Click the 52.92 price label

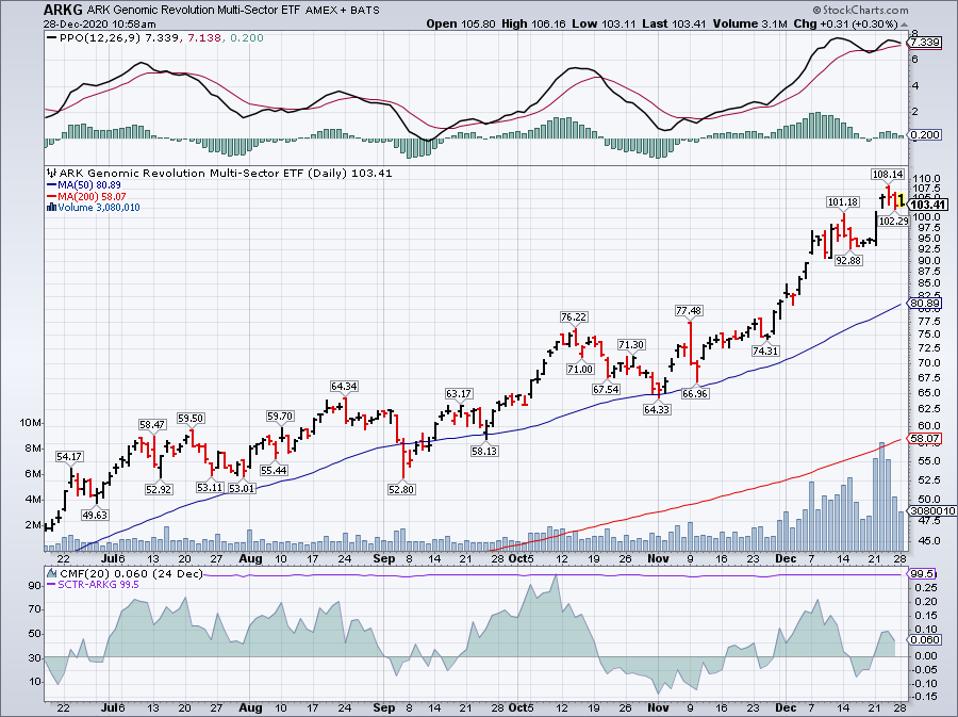click(158, 489)
